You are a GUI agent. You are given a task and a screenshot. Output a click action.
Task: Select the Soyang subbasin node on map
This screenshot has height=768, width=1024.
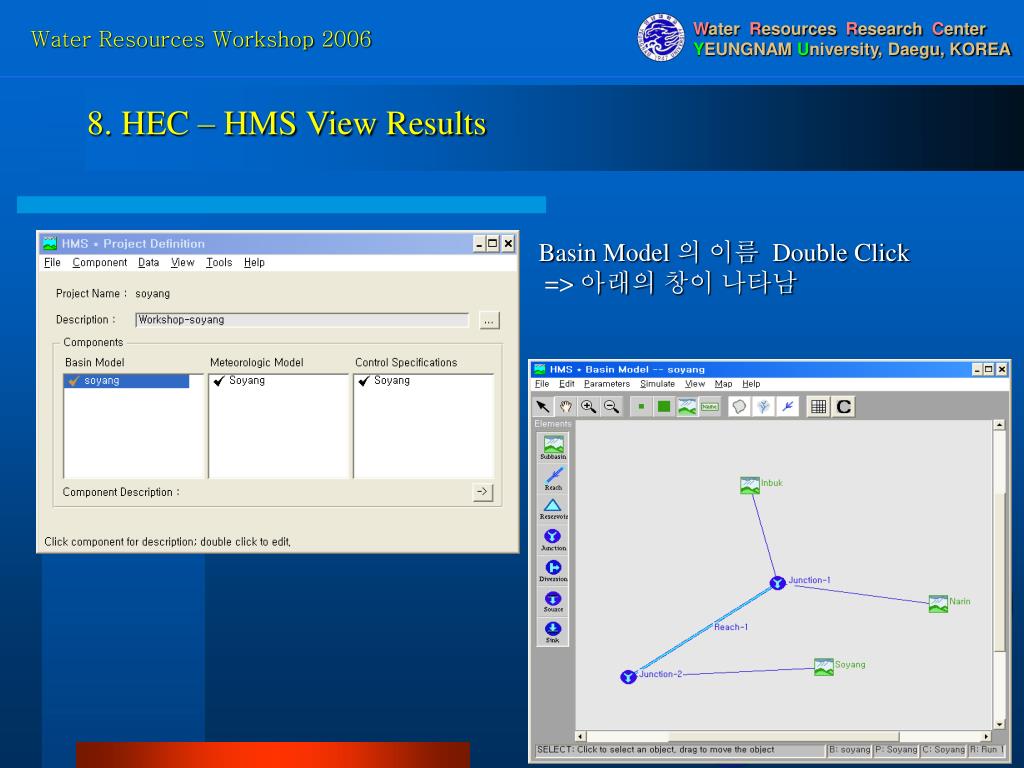click(x=824, y=667)
